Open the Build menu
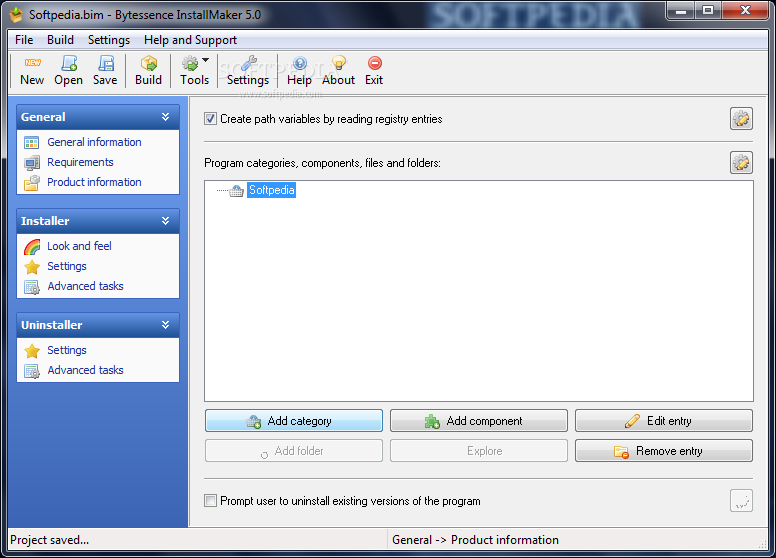Viewport: 776px width, 558px height. tap(60, 40)
